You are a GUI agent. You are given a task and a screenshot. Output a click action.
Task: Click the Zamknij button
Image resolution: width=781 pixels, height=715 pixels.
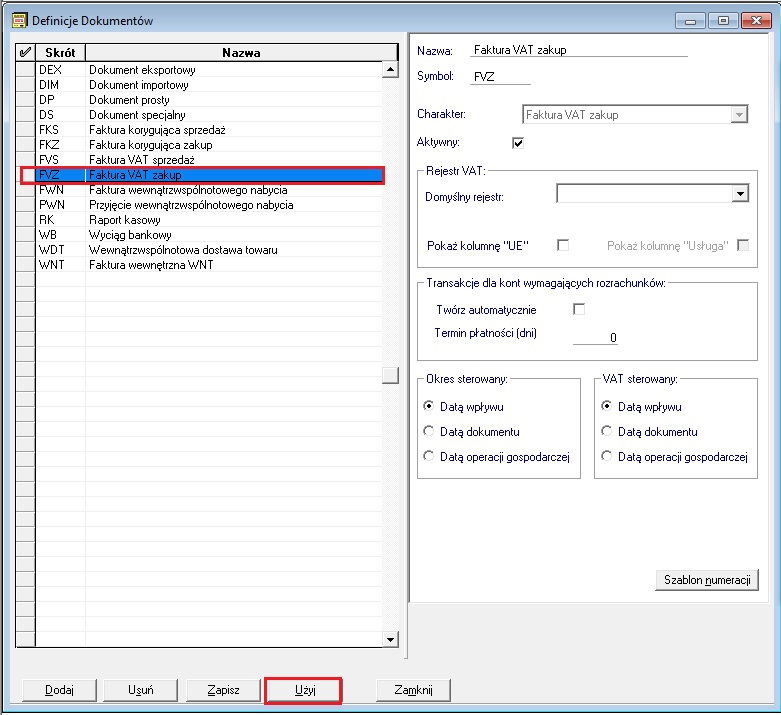413,690
